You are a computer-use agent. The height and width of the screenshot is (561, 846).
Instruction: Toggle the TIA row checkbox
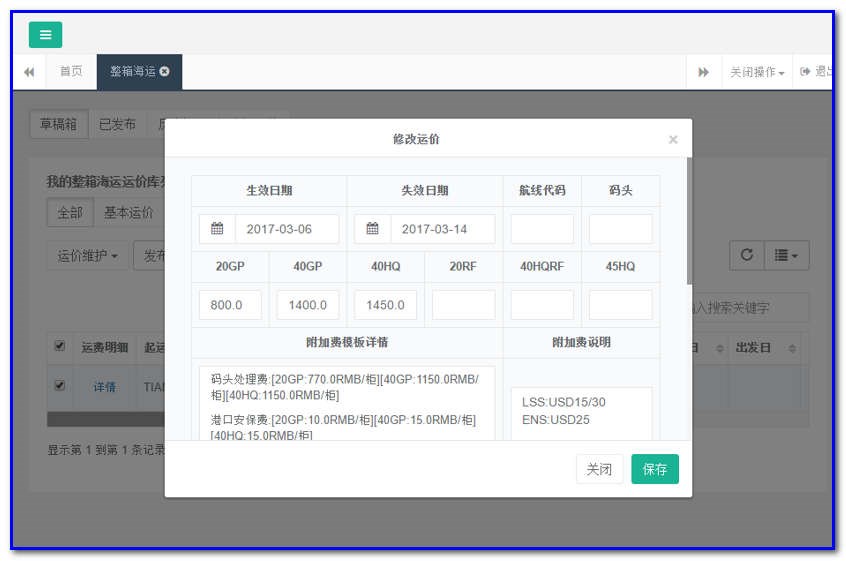(60, 385)
